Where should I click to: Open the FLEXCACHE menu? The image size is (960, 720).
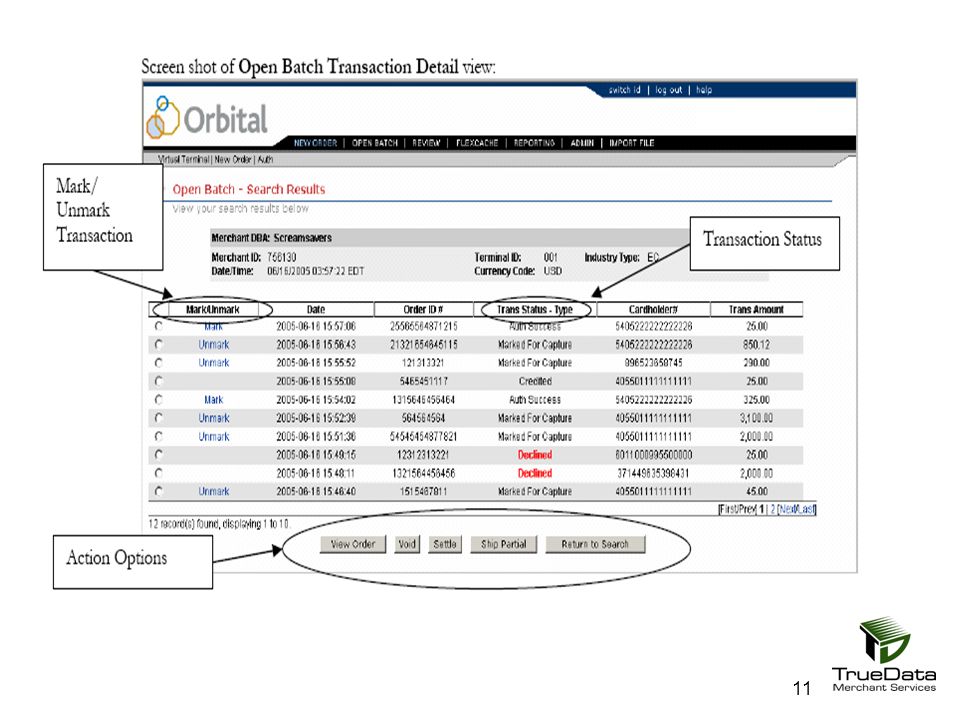[x=477, y=143]
